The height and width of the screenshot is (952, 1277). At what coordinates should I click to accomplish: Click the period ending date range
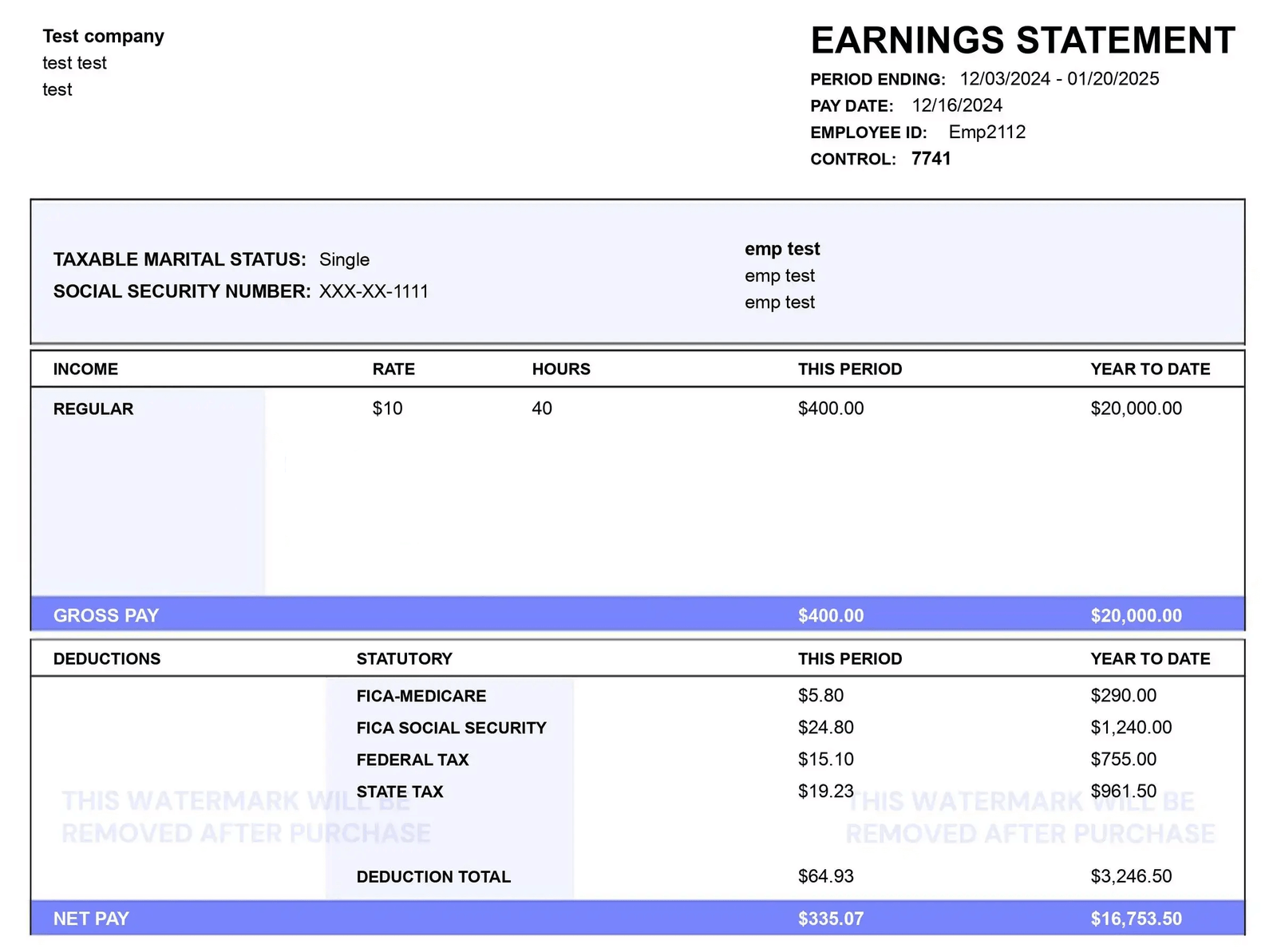pyautogui.click(x=1059, y=79)
